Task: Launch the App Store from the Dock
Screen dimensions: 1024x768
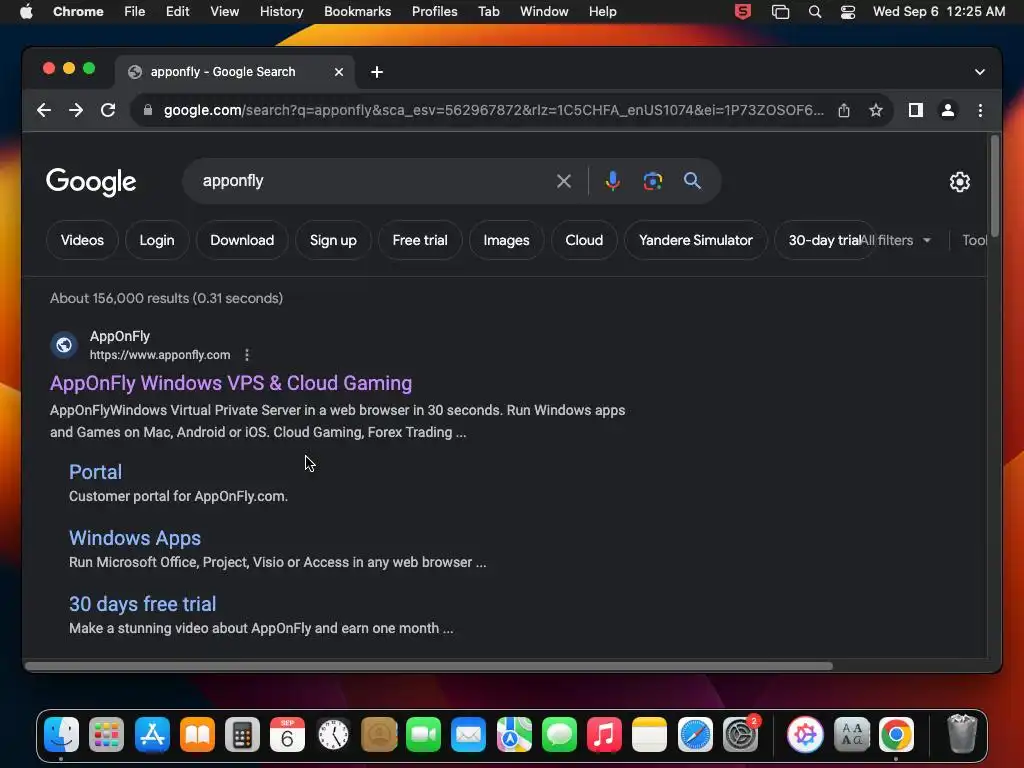Action: click(152, 734)
